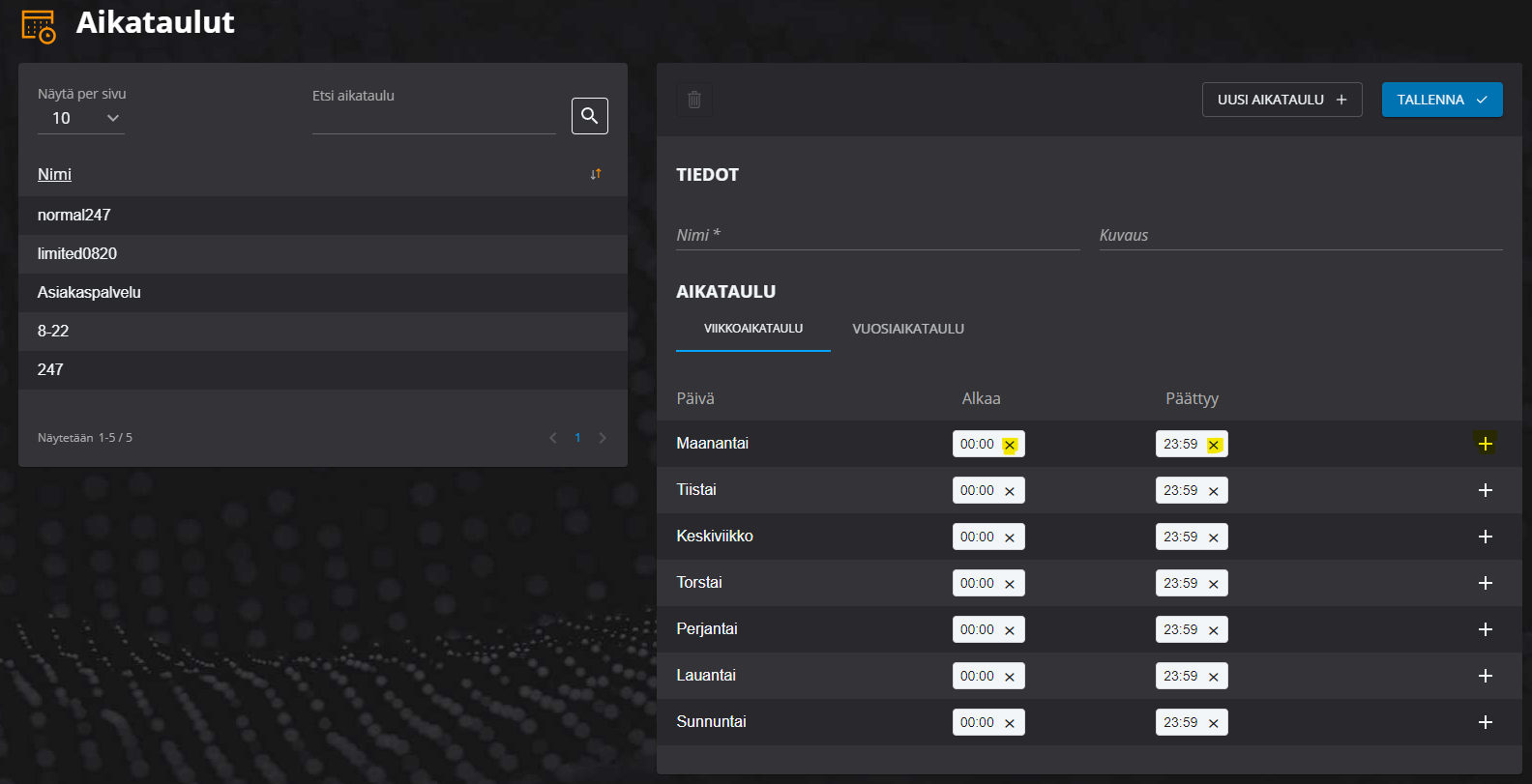The width and height of the screenshot is (1532, 784).
Task: Clear the Perjantai end time 23:59
Action: click(1213, 630)
